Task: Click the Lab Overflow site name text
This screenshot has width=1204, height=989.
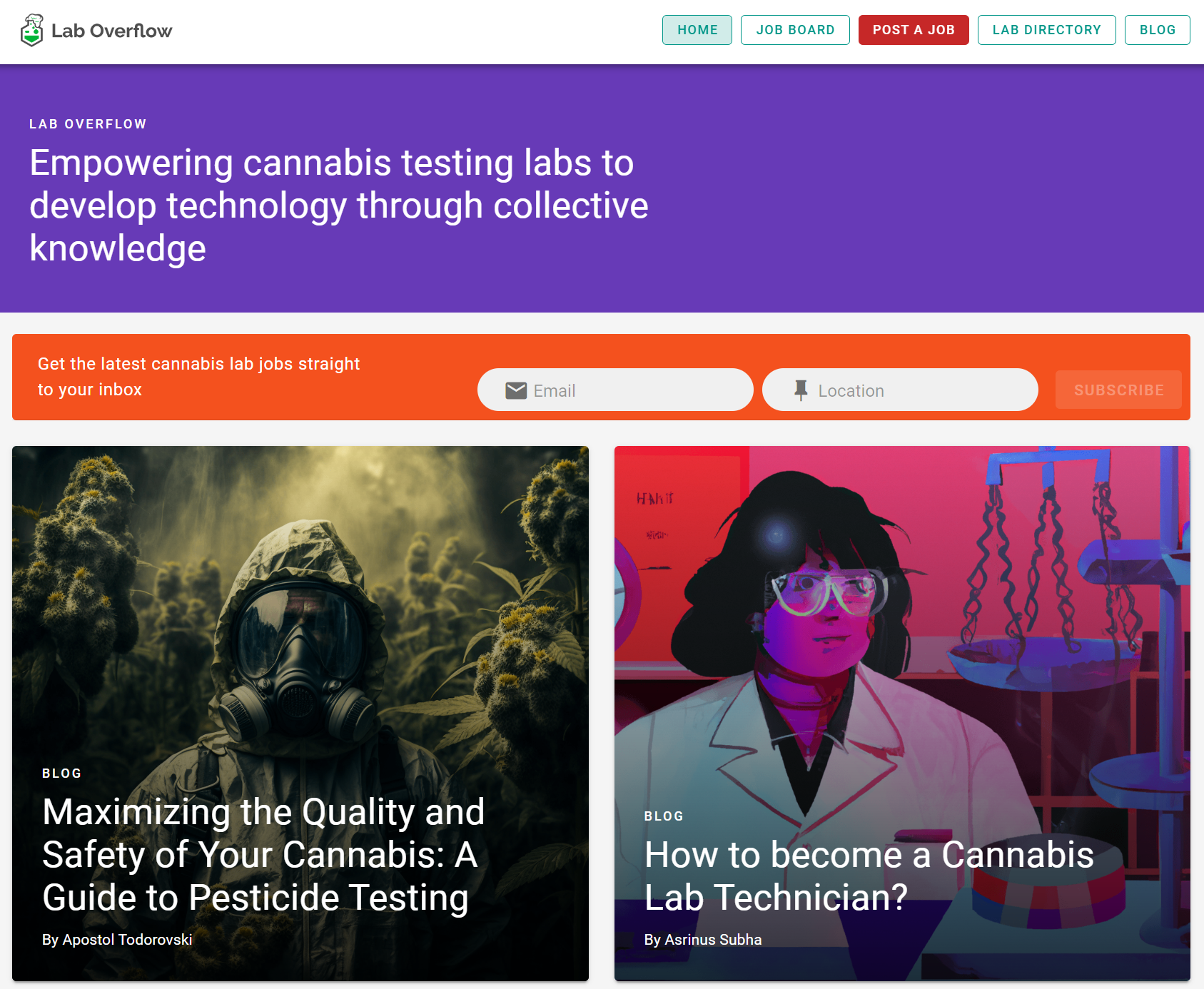Action: tap(111, 31)
